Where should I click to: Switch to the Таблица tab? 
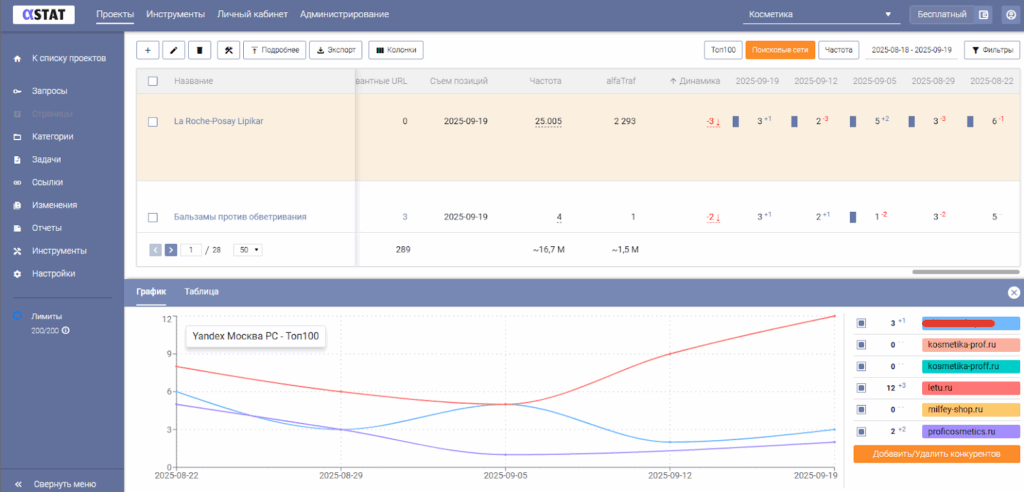[201, 291]
